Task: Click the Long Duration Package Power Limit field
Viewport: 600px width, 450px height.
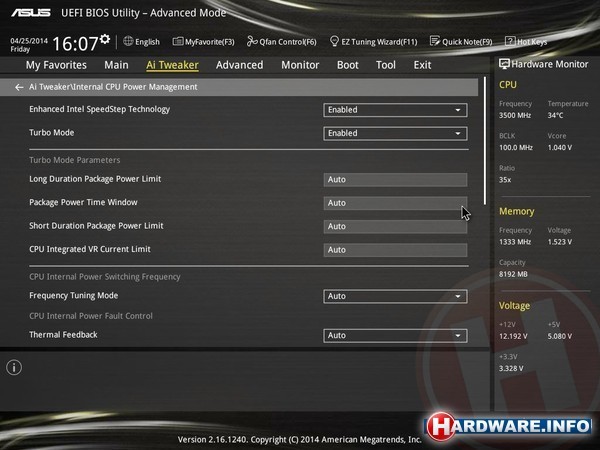Action: [x=395, y=180]
